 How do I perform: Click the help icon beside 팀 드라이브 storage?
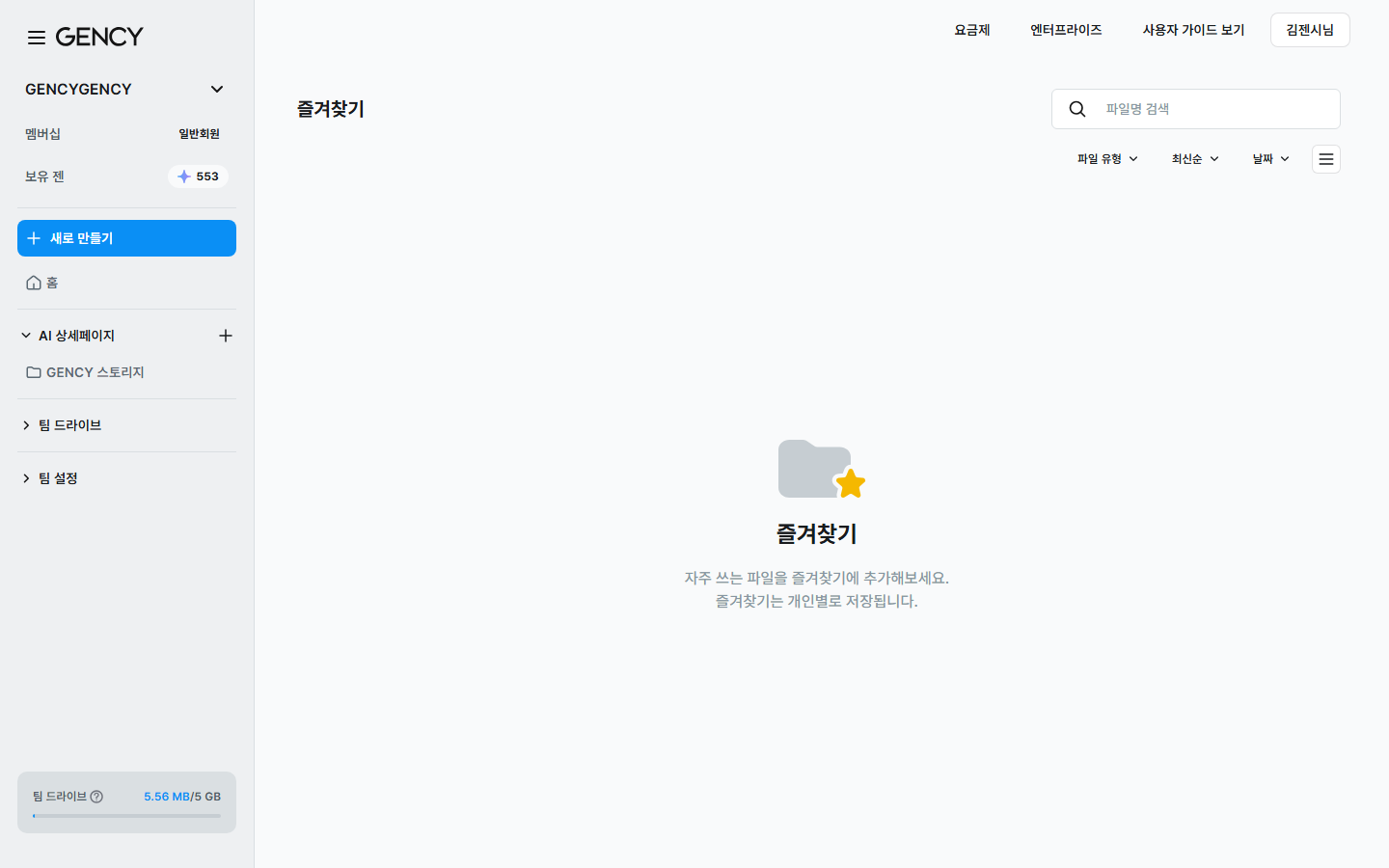[96, 797]
